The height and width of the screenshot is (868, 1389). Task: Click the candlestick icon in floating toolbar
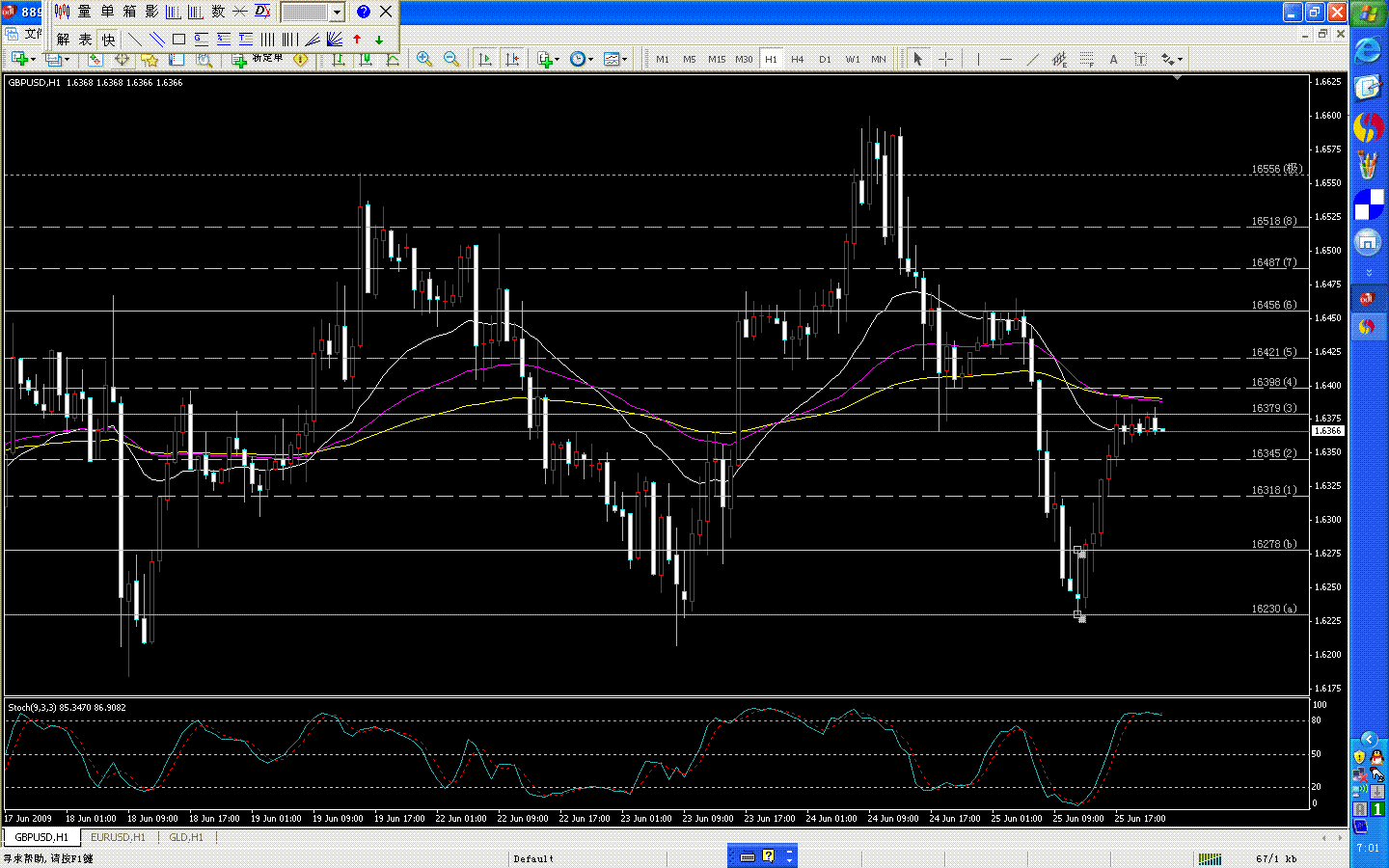63,12
